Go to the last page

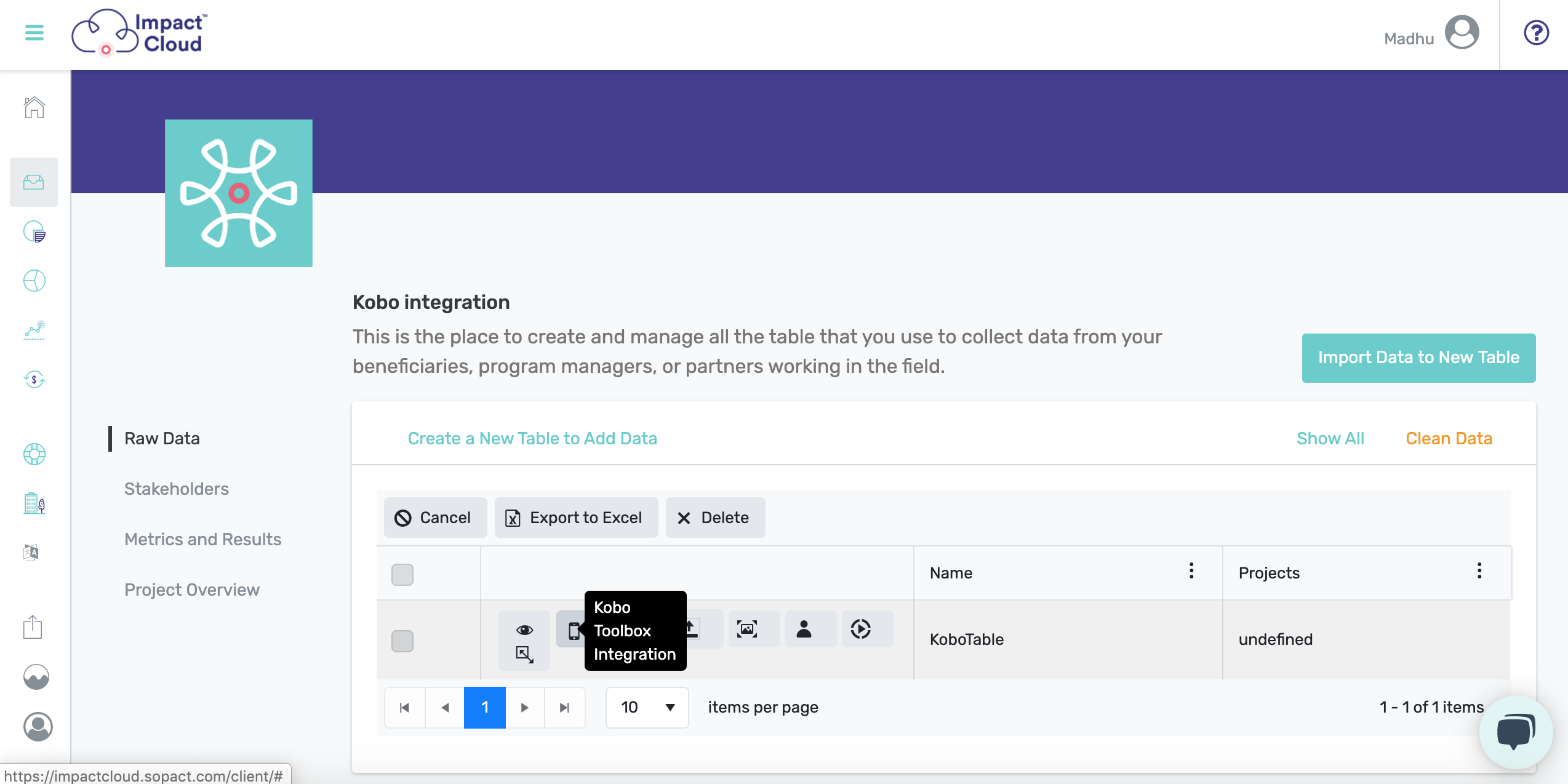click(564, 707)
